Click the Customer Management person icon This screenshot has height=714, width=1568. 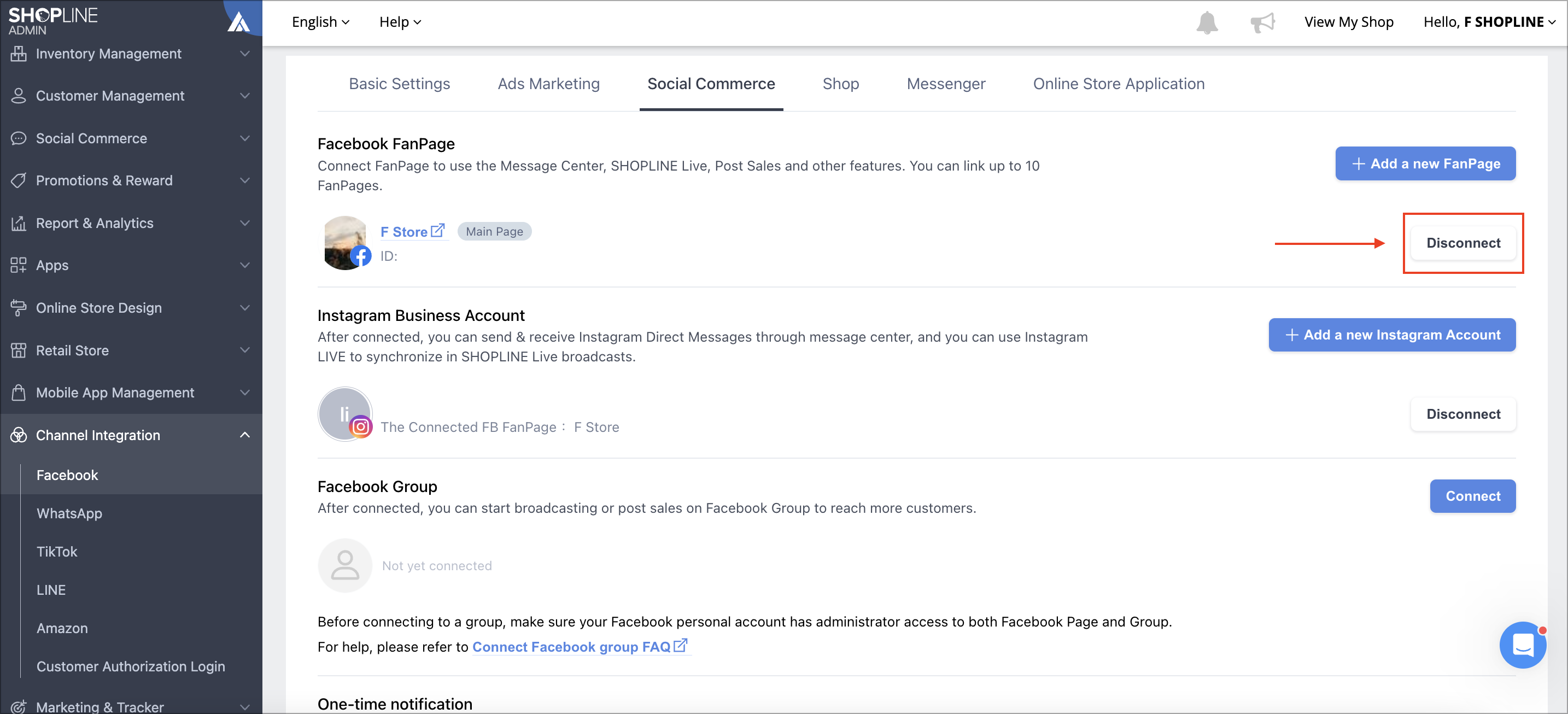[x=19, y=96]
